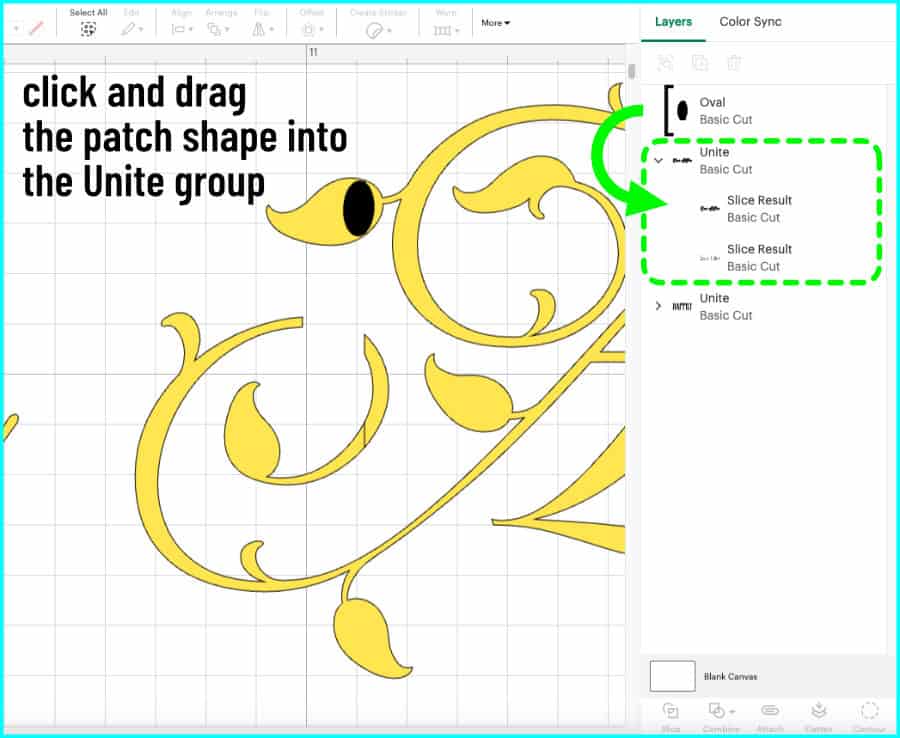This screenshot has width=900, height=738.
Task: Click the black oval patch on canvas
Action: click(358, 208)
